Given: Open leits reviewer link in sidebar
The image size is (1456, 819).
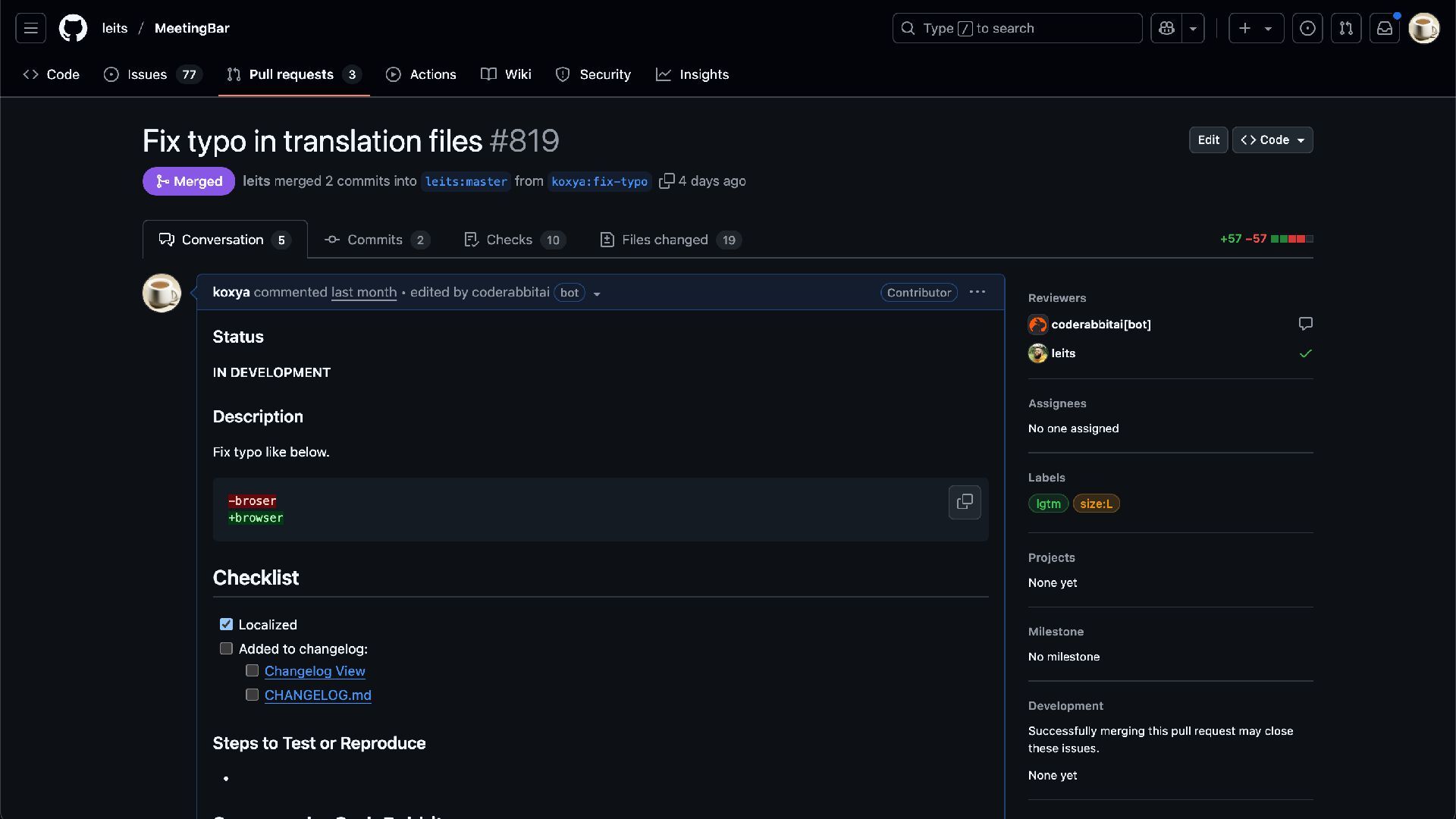Looking at the screenshot, I should [x=1063, y=353].
